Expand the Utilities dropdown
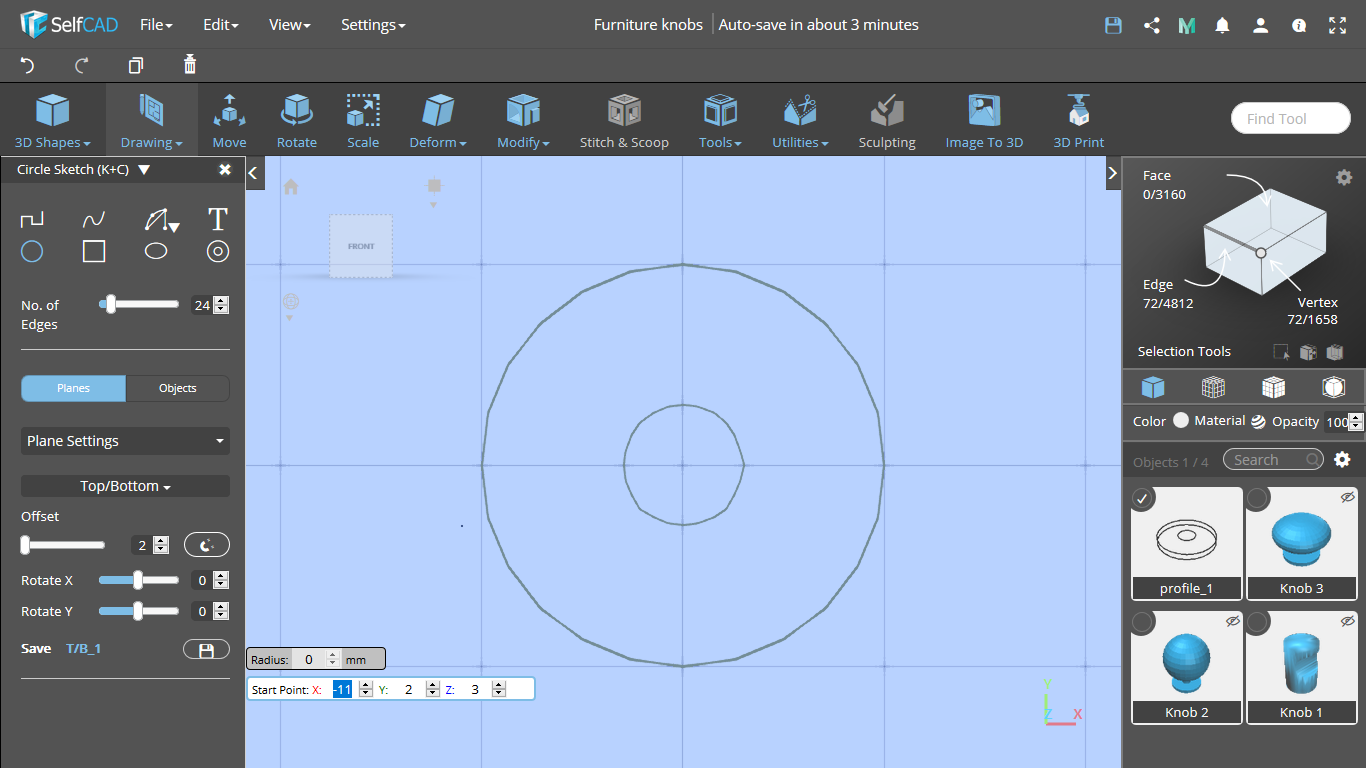Screen dimensions: 1366x768 click(x=800, y=120)
